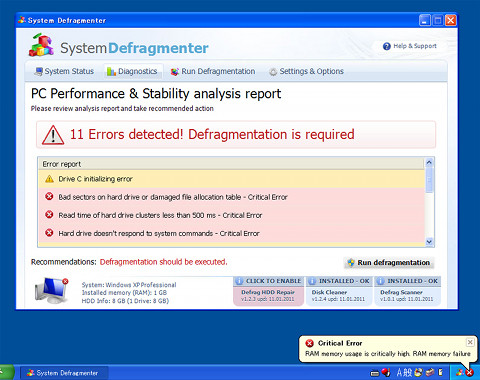Click yellow warning icon beside Drive C error
Viewport: 480px width, 380px height.
click(x=49, y=179)
